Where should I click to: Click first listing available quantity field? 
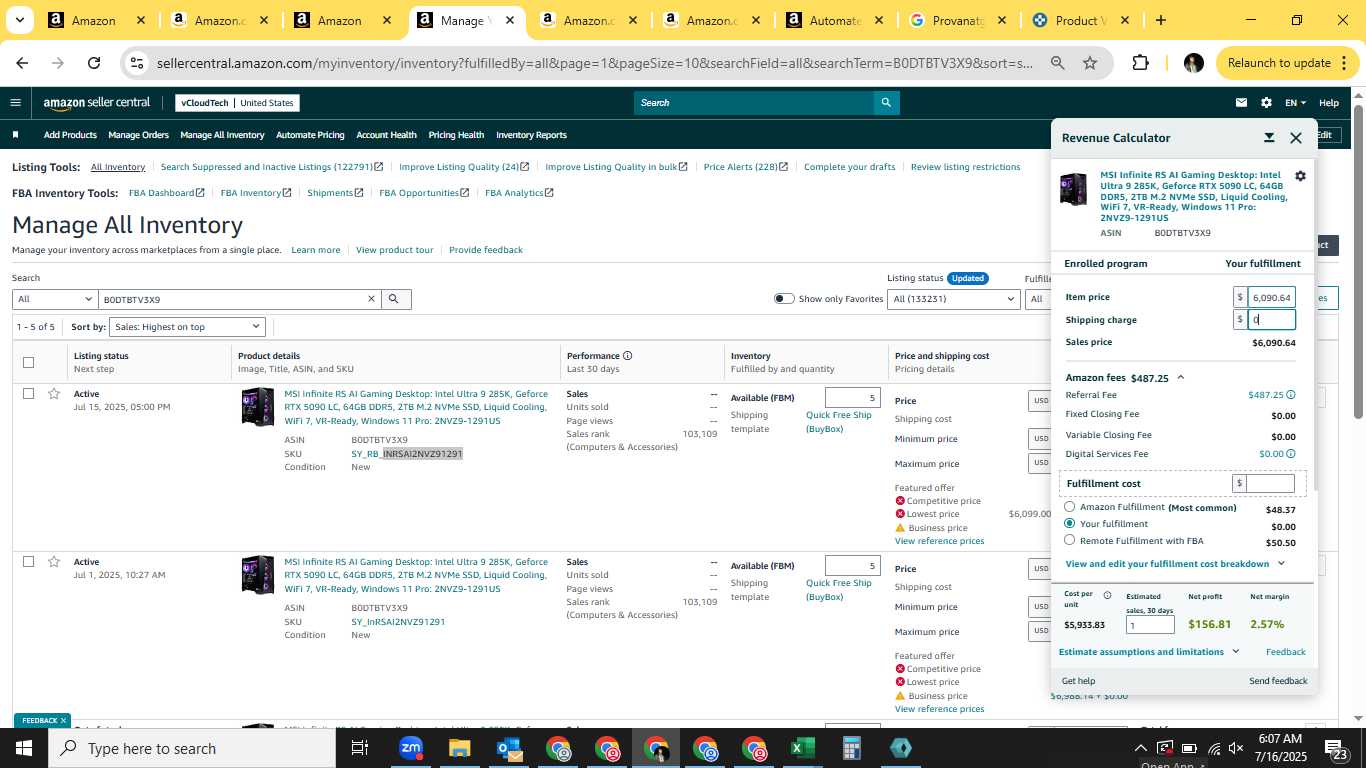pyautogui.click(x=852, y=398)
